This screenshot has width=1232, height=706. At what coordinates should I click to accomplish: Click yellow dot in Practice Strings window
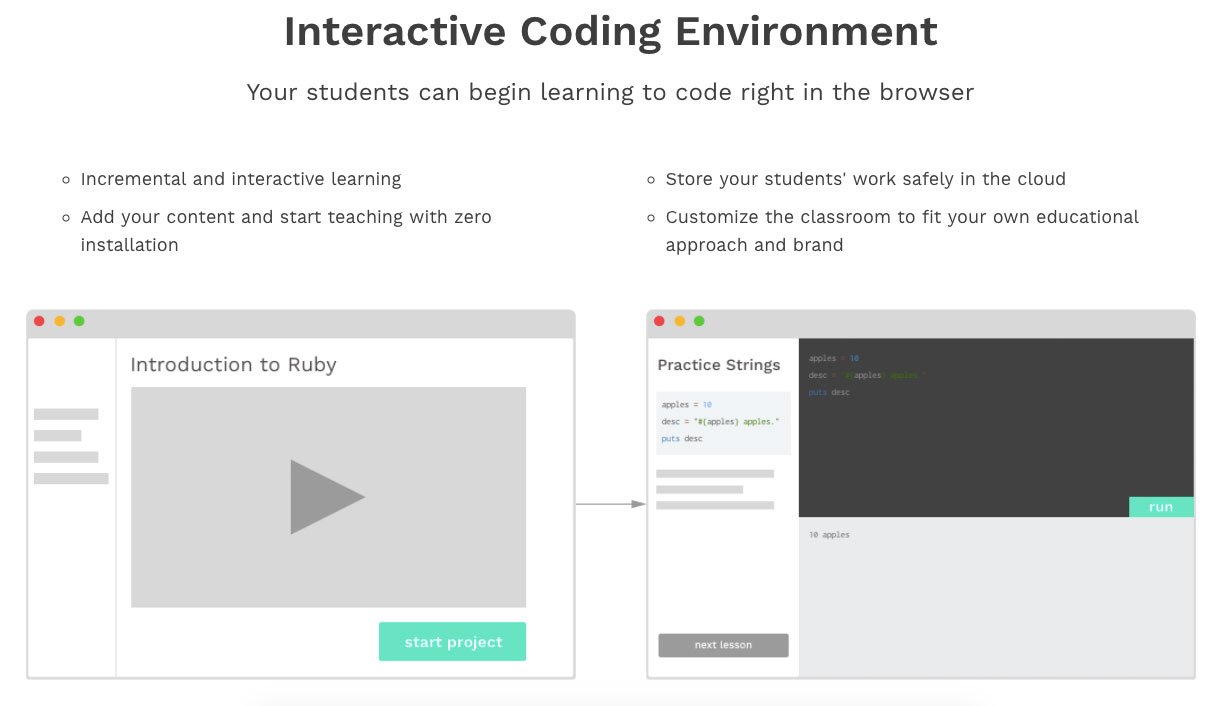(x=679, y=321)
